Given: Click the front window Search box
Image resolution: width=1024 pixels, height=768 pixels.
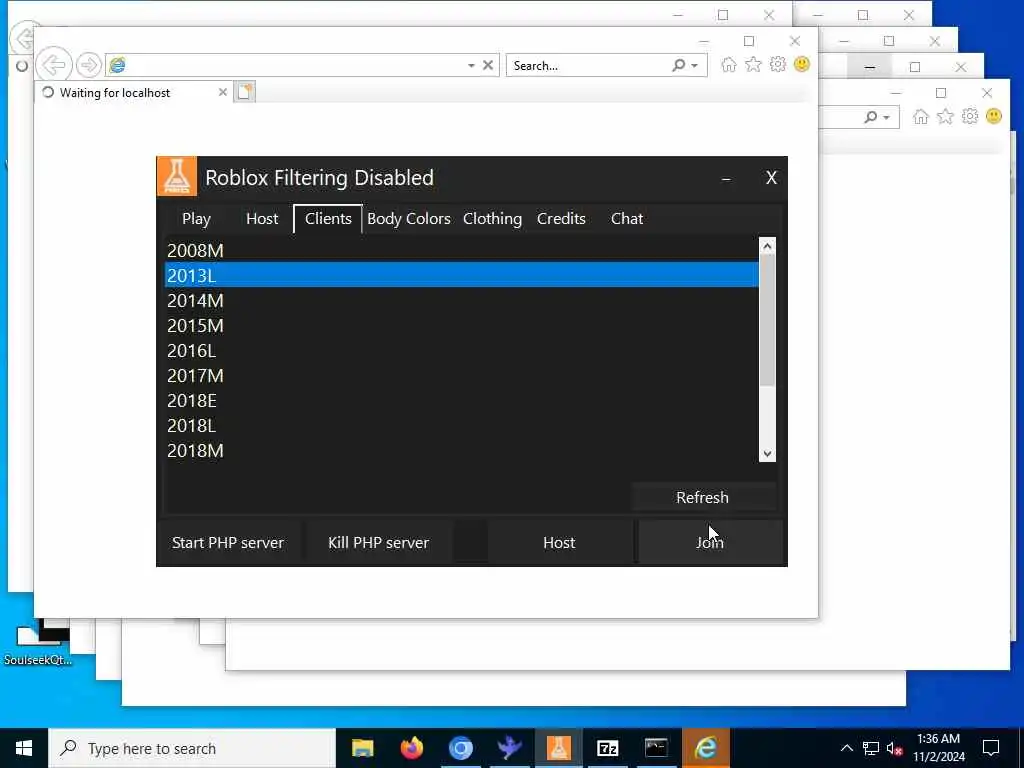Looking at the screenshot, I should coord(588,65).
